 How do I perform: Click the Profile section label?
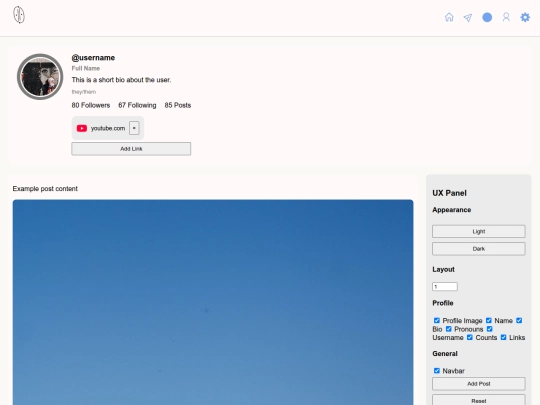tap(443, 303)
